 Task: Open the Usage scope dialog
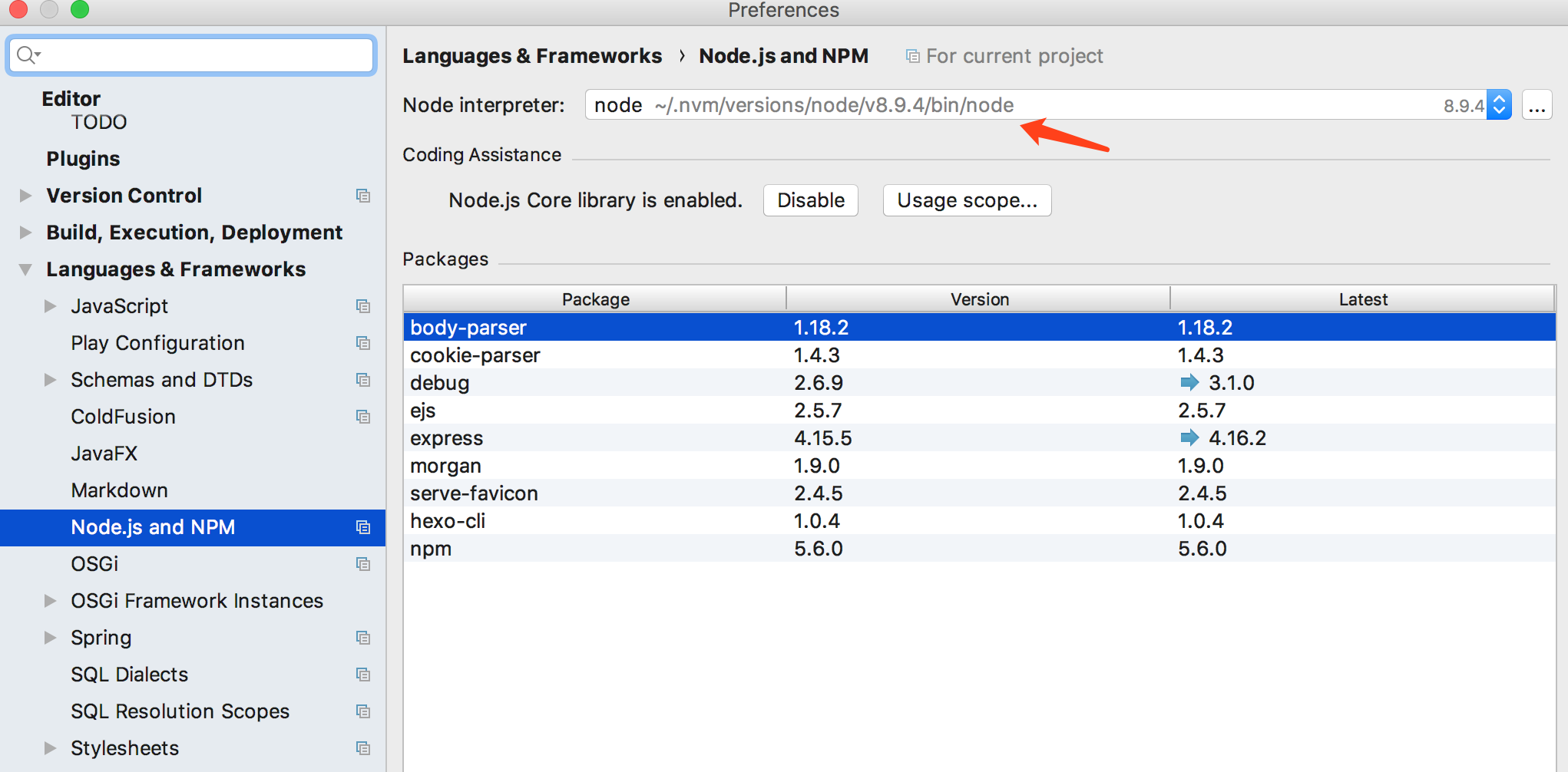tap(967, 200)
